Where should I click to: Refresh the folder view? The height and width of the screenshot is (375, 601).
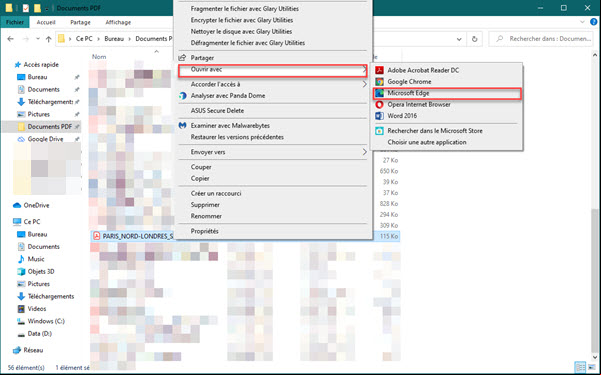475,39
